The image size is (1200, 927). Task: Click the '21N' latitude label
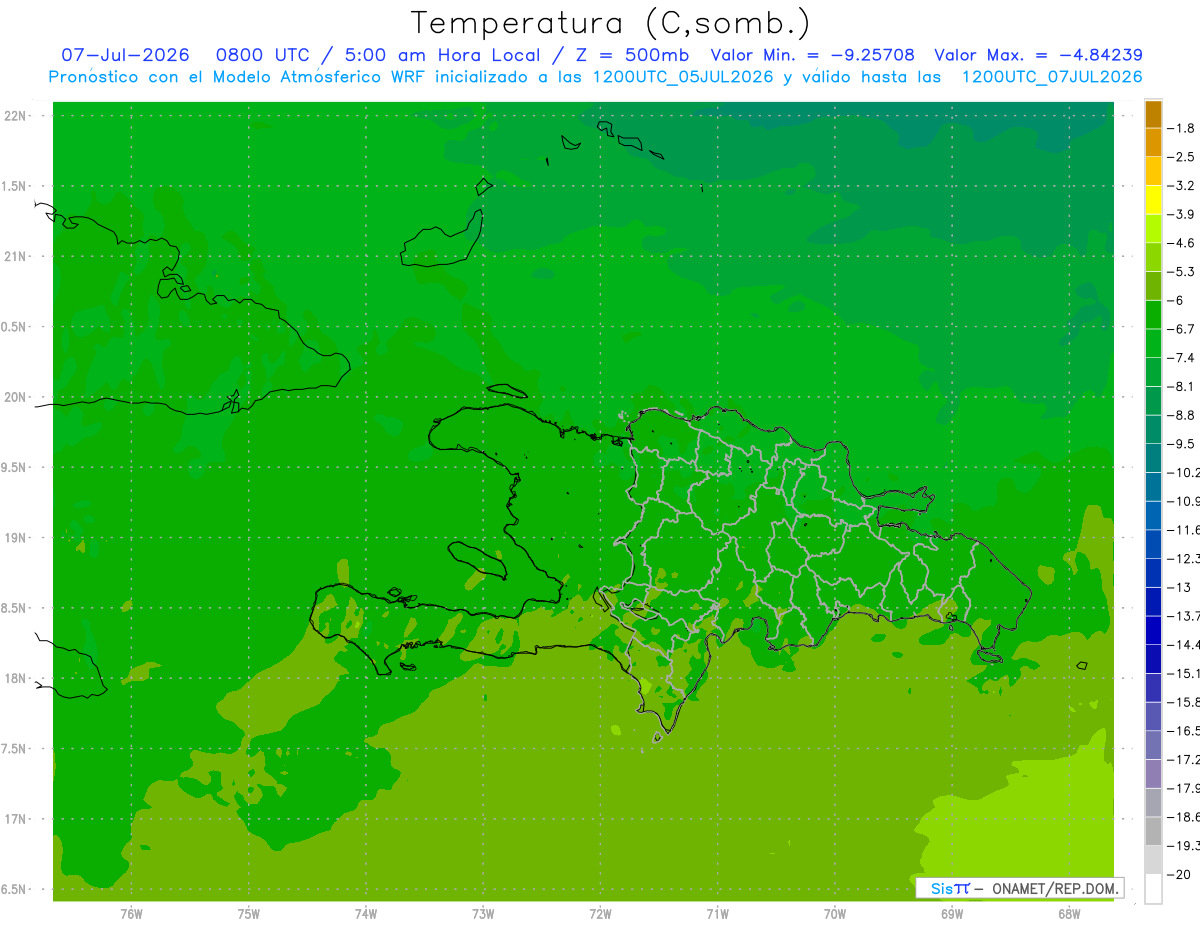click(15, 257)
